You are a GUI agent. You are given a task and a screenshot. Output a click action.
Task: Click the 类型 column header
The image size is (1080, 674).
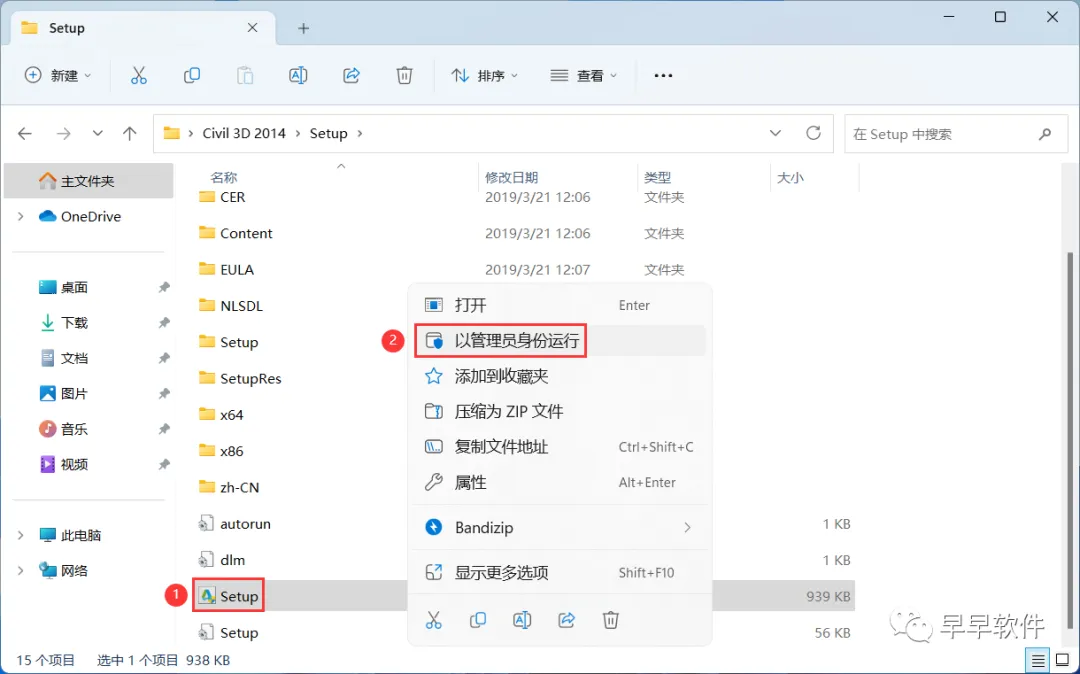coord(658,178)
